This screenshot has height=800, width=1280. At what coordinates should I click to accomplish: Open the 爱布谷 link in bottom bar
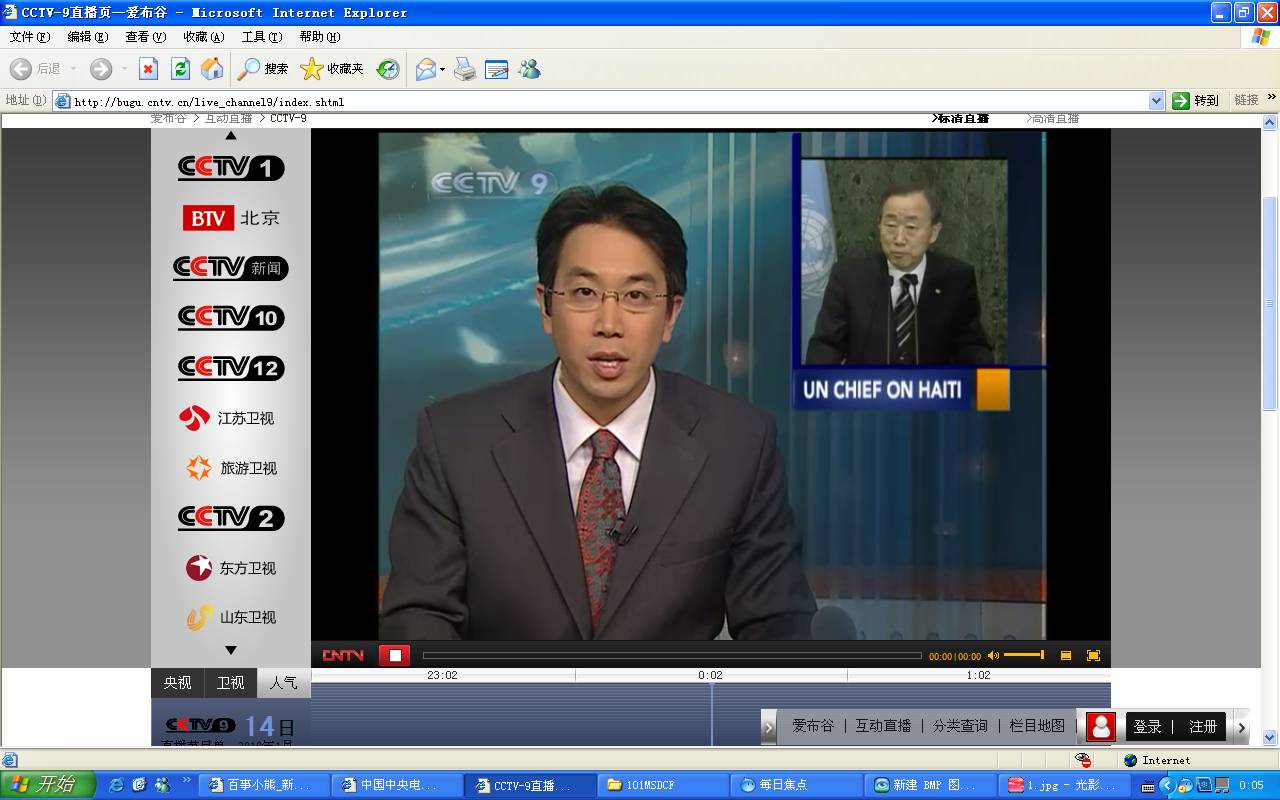pyautogui.click(x=813, y=726)
